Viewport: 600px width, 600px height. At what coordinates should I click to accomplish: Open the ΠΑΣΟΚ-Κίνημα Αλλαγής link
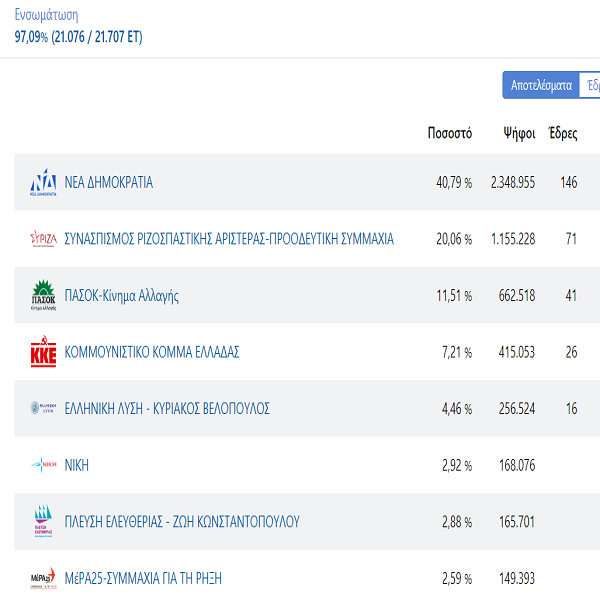click(x=121, y=296)
